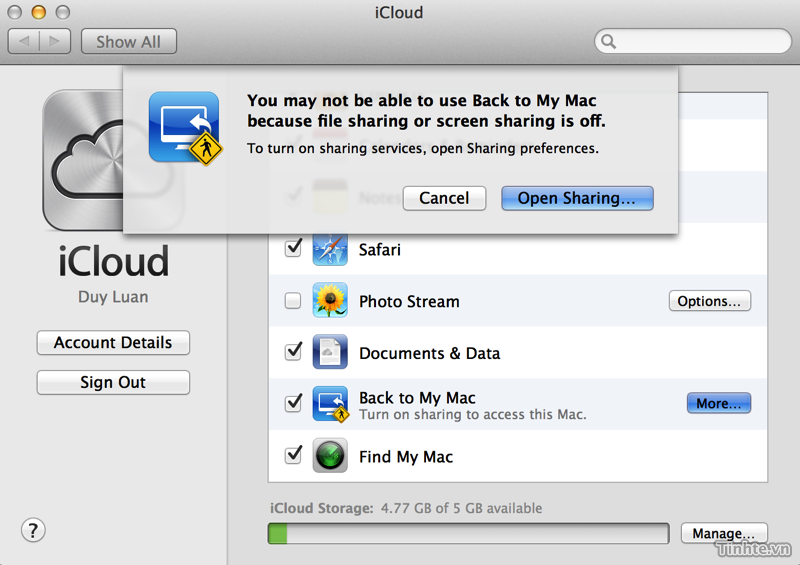Click the 'iCloud Storage:' label
The width and height of the screenshot is (800, 565).
(322, 508)
